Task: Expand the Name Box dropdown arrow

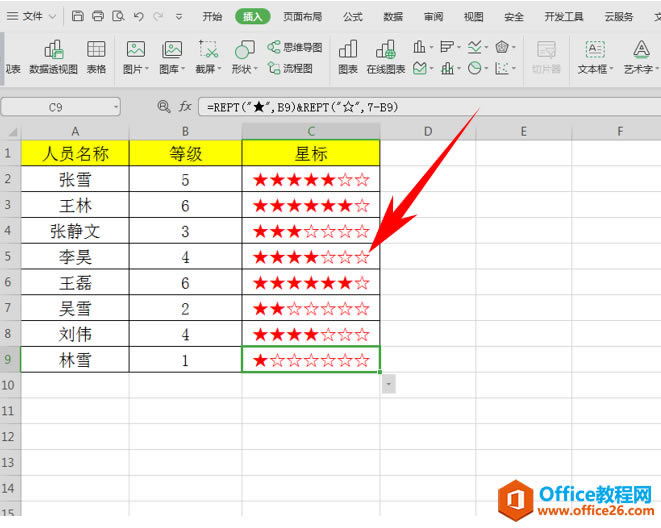Action: click(116, 107)
